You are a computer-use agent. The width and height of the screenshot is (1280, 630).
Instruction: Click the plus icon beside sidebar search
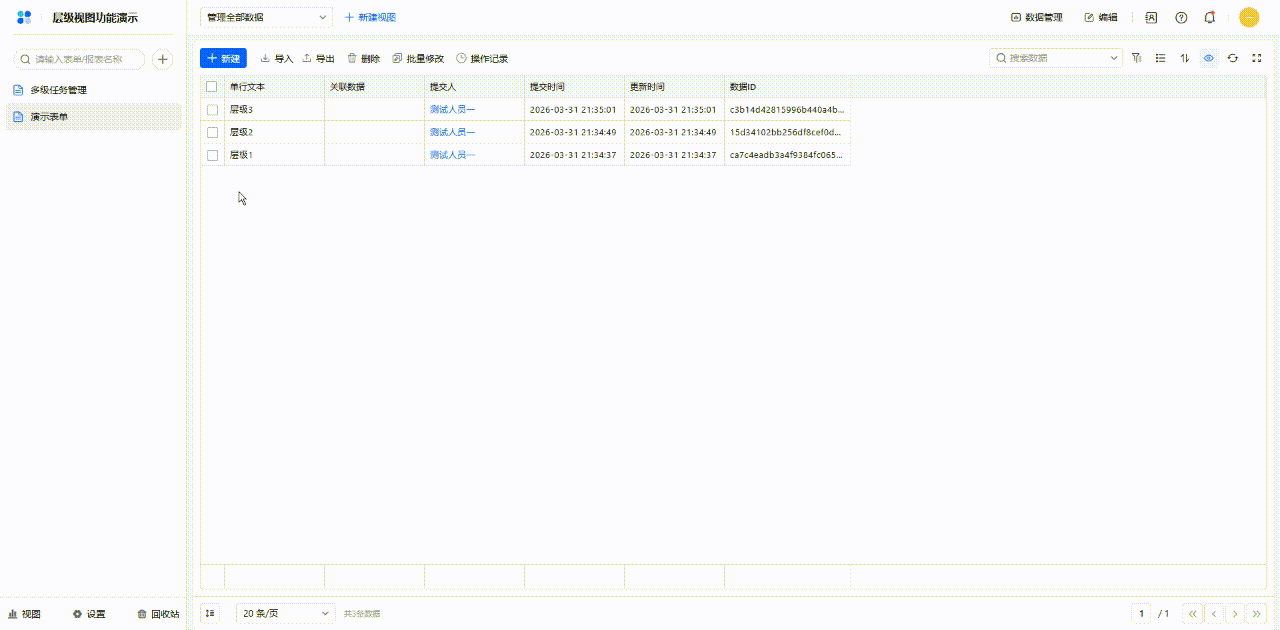(x=163, y=59)
